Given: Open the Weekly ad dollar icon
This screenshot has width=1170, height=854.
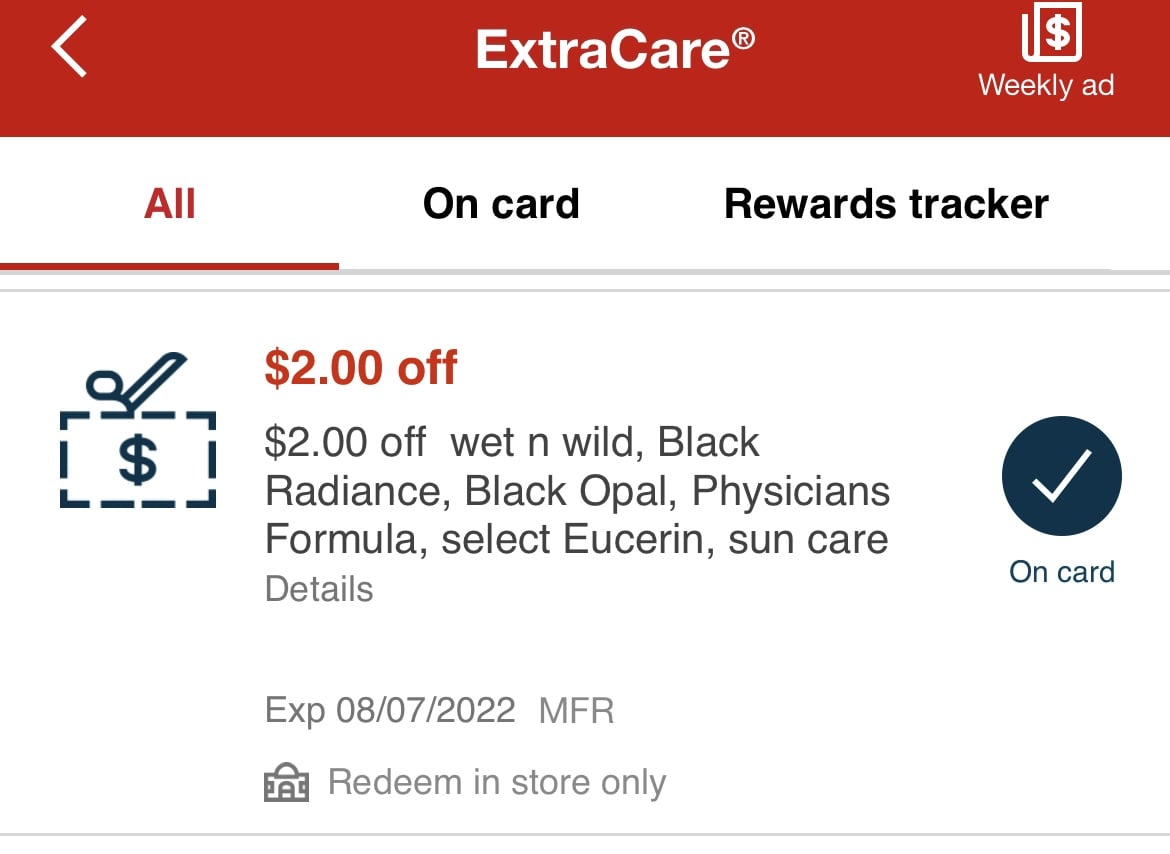Looking at the screenshot, I should coord(1051,31).
